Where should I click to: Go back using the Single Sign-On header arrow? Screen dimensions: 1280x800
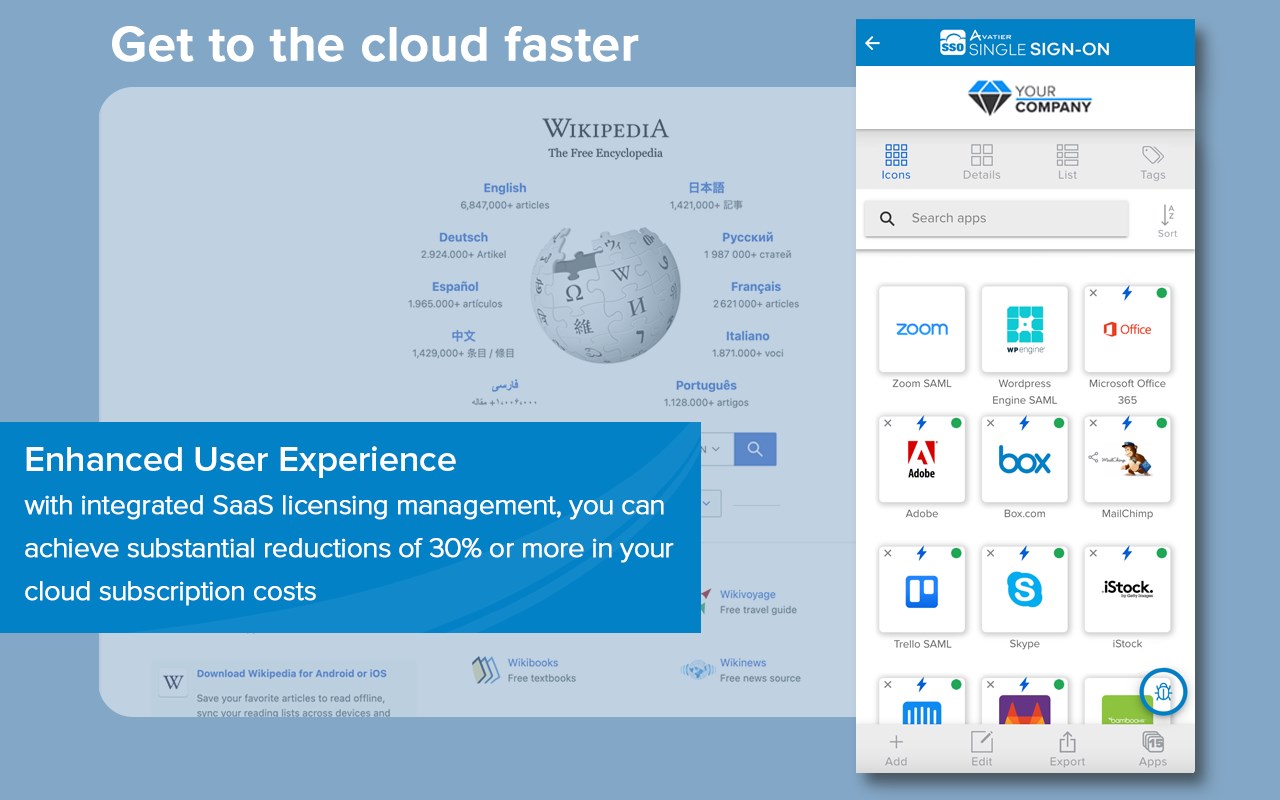click(872, 43)
